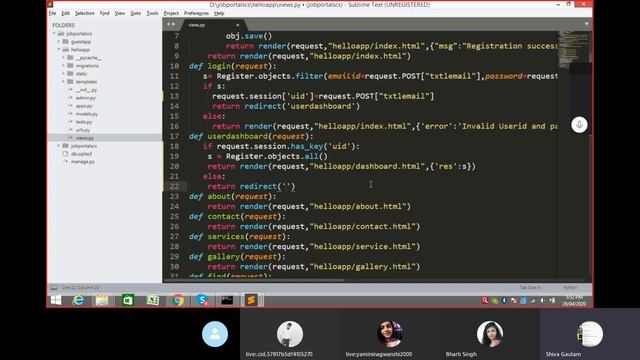640x360 pixels.
Task: Click the 'def userdashboard' function name
Action: 237,136
